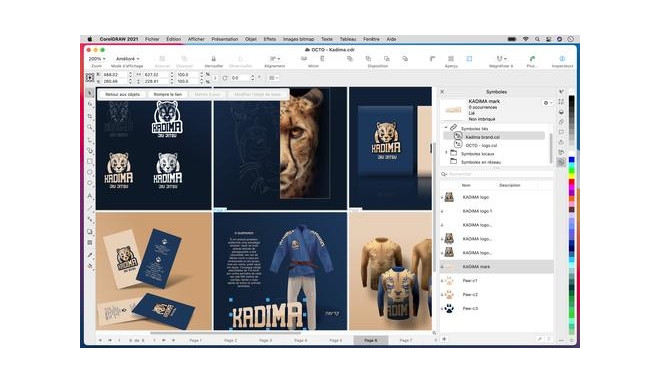Pick the blue swatch in the color palette
Image resolution: width=660 pixels, height=384 pixels.
point(572,160)
